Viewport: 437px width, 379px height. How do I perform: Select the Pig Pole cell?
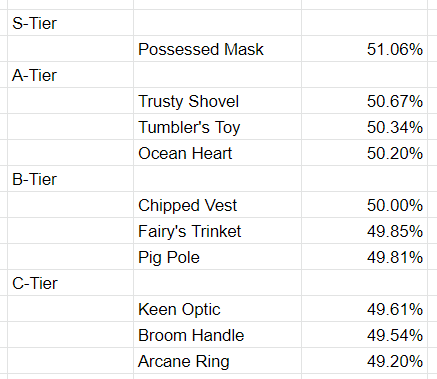coord(217,257)
